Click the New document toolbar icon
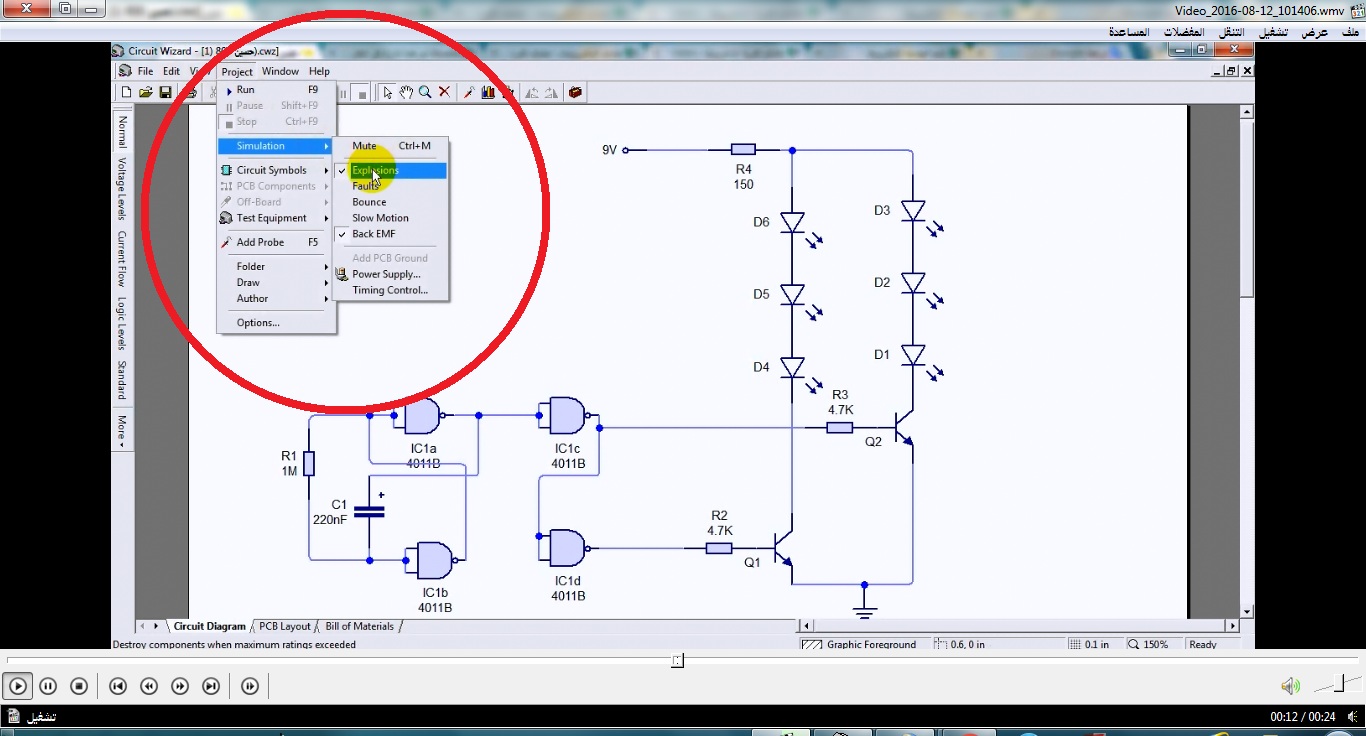The image size is (1366, 736). (x=127, y=92)
